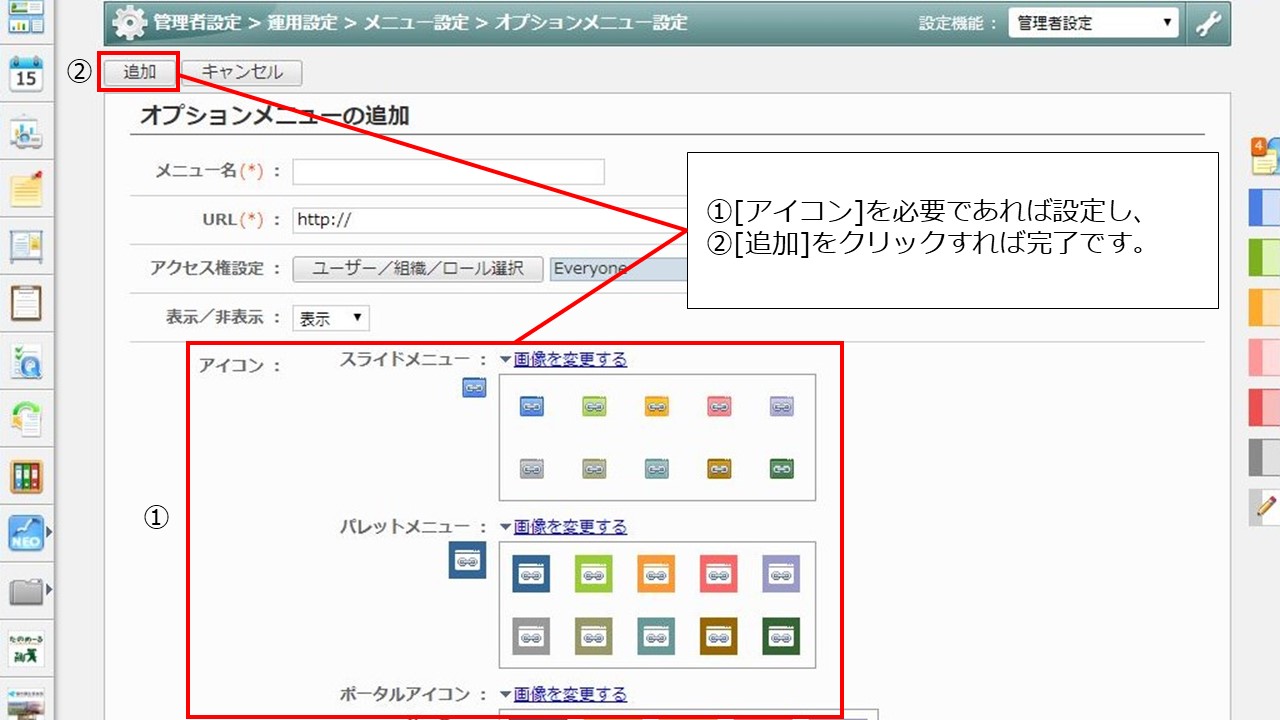
Task: Open the blue NEO chart icon
Action: coord(26,533)
